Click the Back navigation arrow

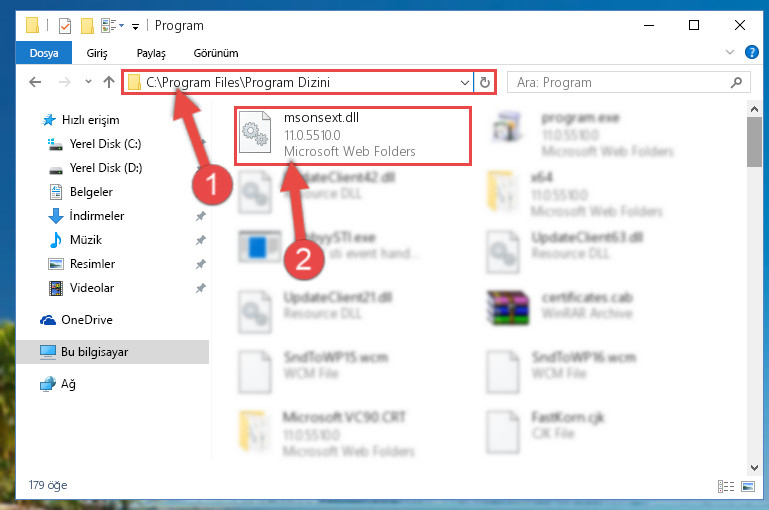click(x=35, y=82)
